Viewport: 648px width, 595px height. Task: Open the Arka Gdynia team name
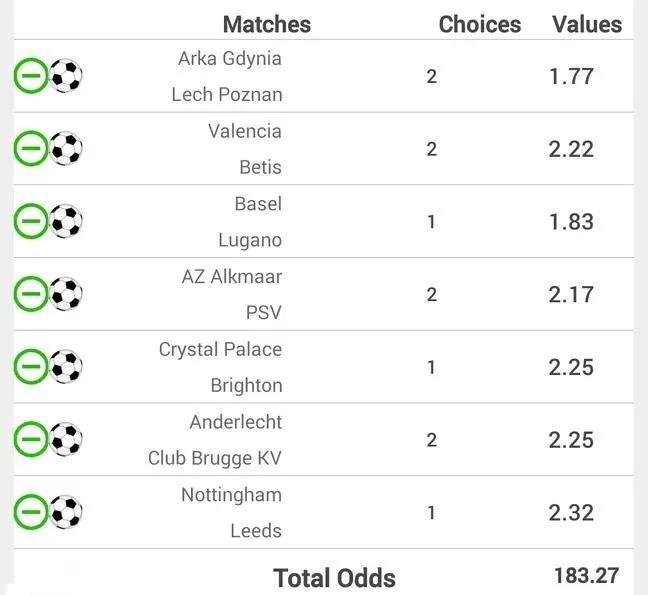(230, 58)
